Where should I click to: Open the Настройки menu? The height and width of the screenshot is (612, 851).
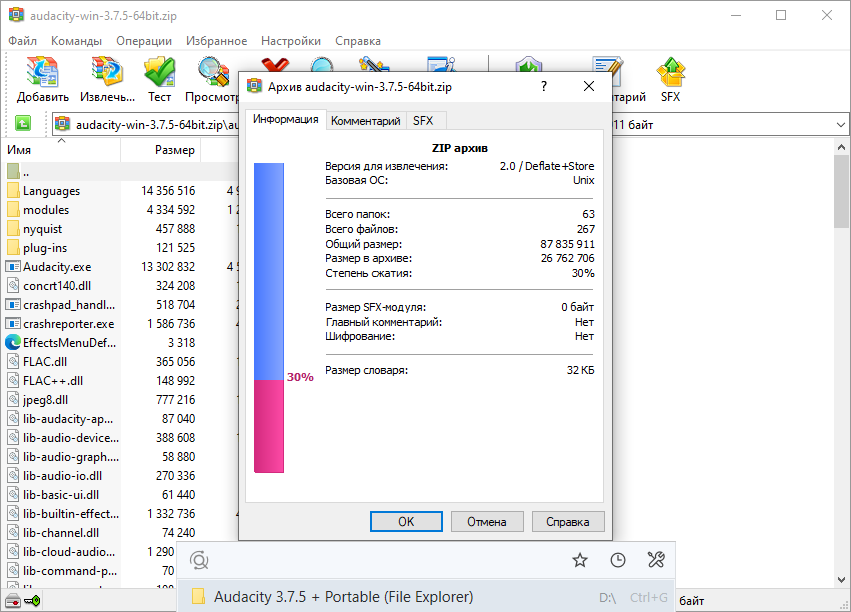(291, 41)
